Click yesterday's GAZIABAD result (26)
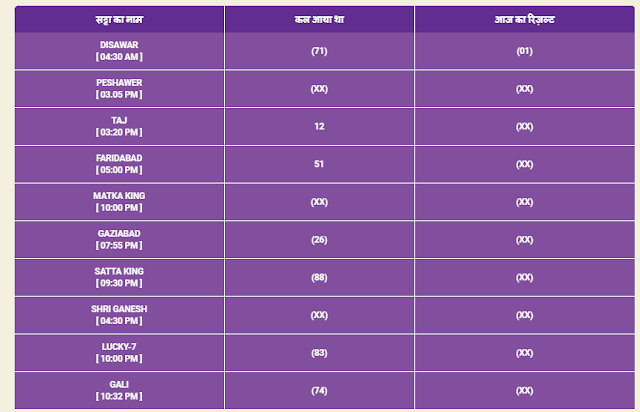The width and height of the screenshot is (640, 412). point(319,240)
